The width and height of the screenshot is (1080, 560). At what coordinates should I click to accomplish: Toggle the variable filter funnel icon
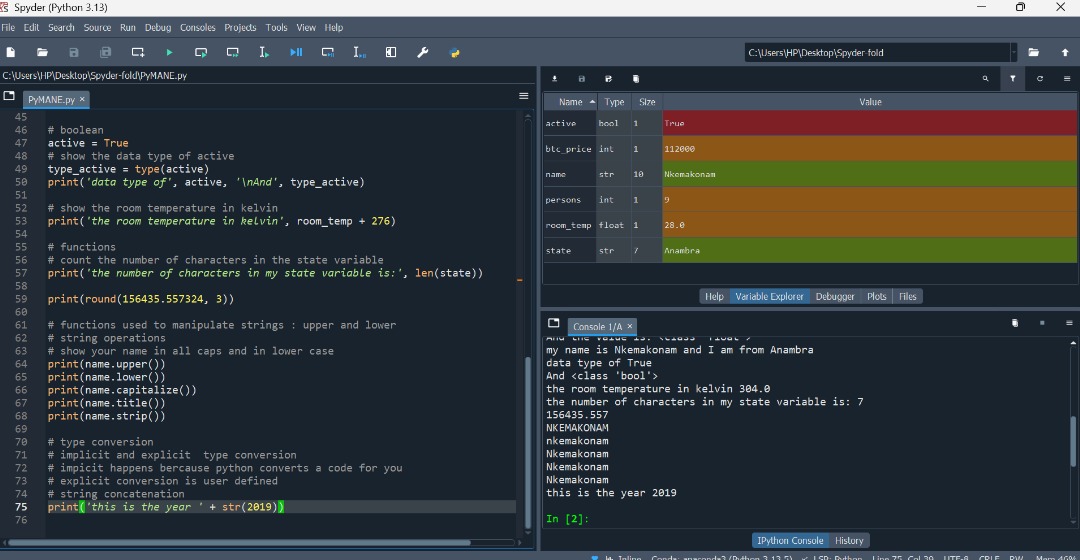click(1012, 79)
